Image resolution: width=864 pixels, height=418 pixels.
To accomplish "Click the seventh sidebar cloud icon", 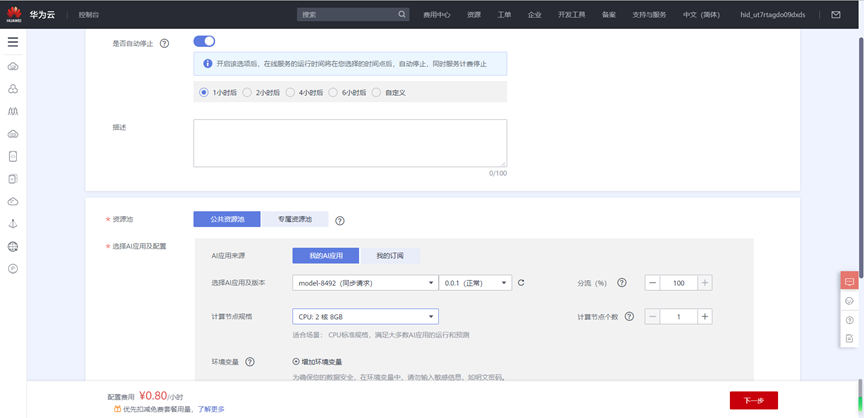I will click(13, 202).
